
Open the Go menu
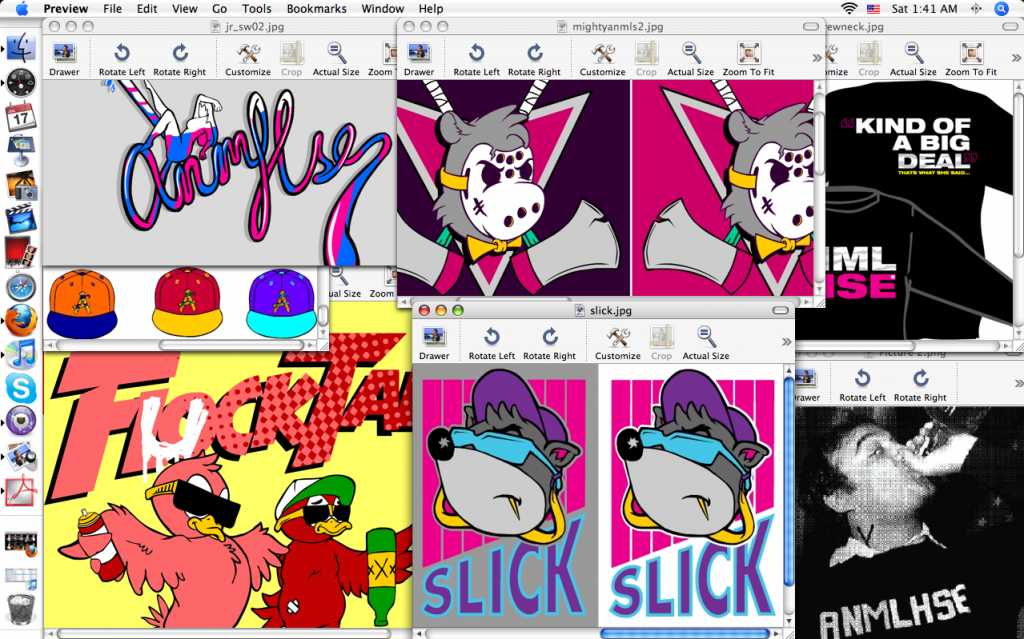pos(219,8)
